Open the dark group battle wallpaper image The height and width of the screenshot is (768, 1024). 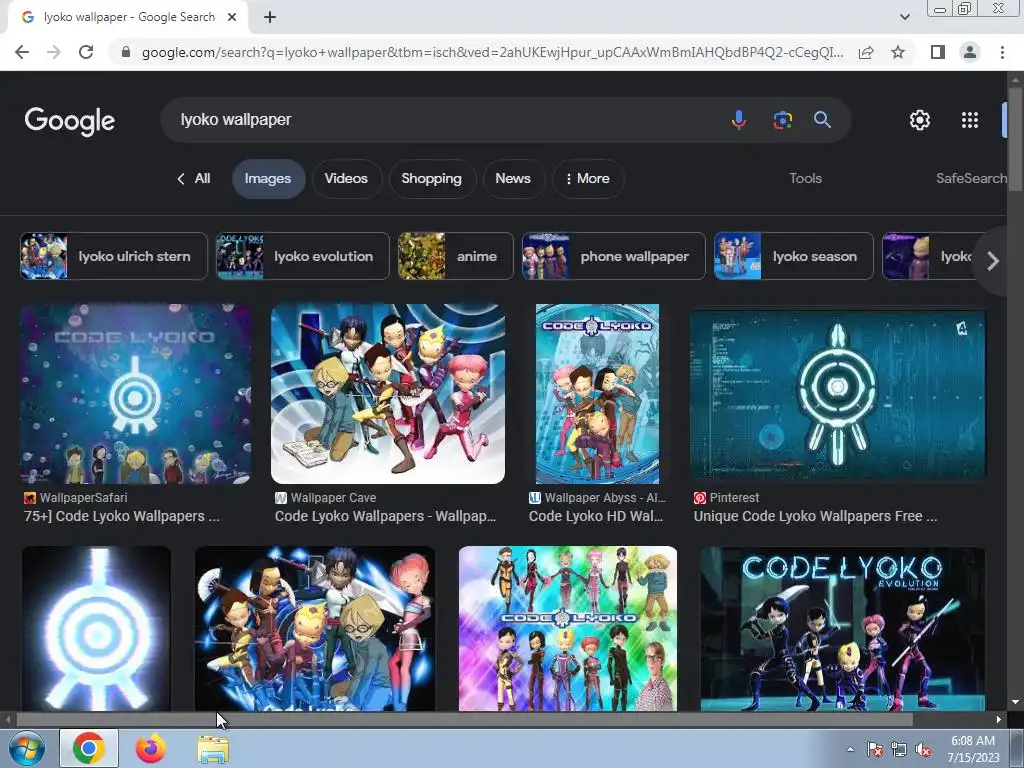315,629
